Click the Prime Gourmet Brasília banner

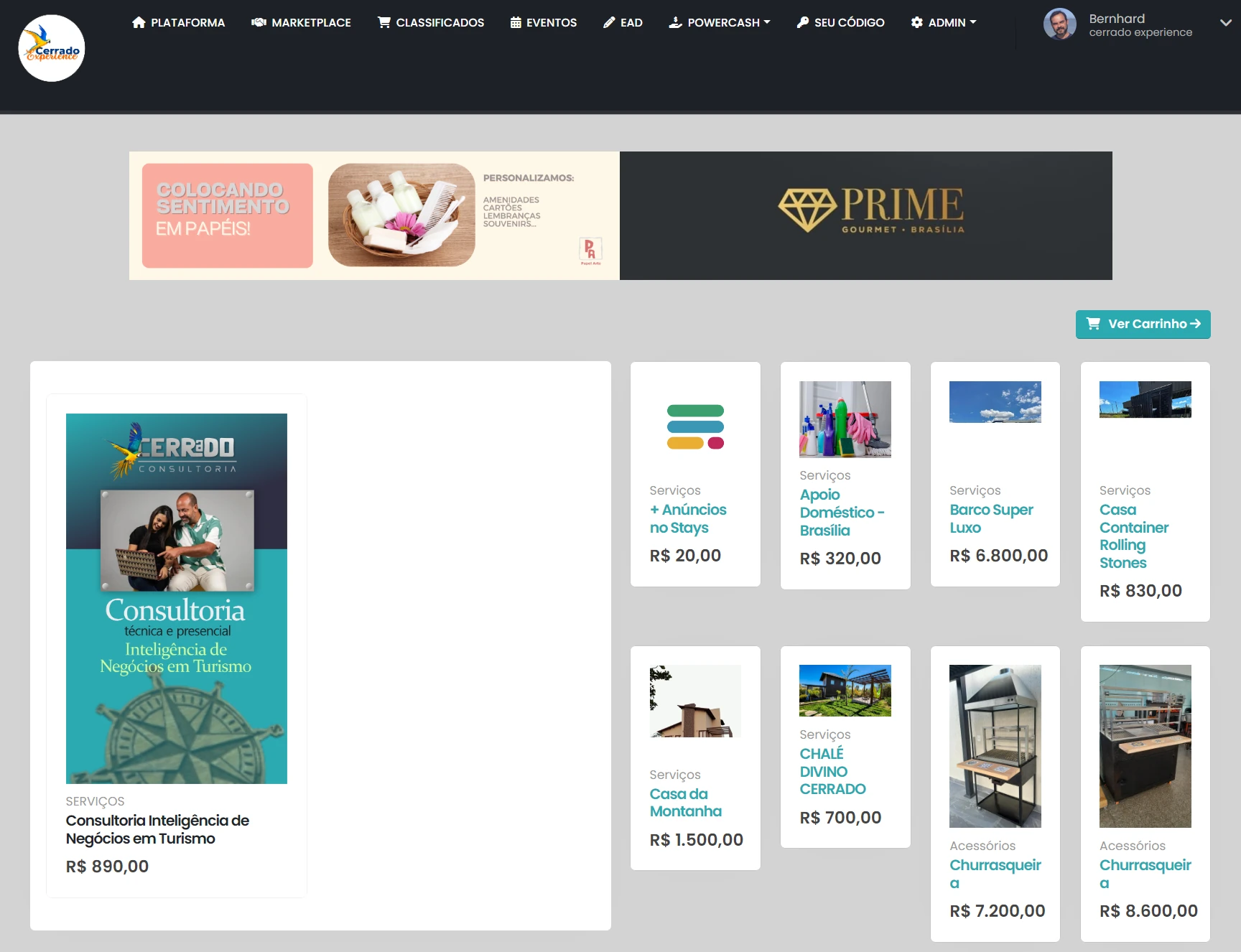[x=865, y=215]
